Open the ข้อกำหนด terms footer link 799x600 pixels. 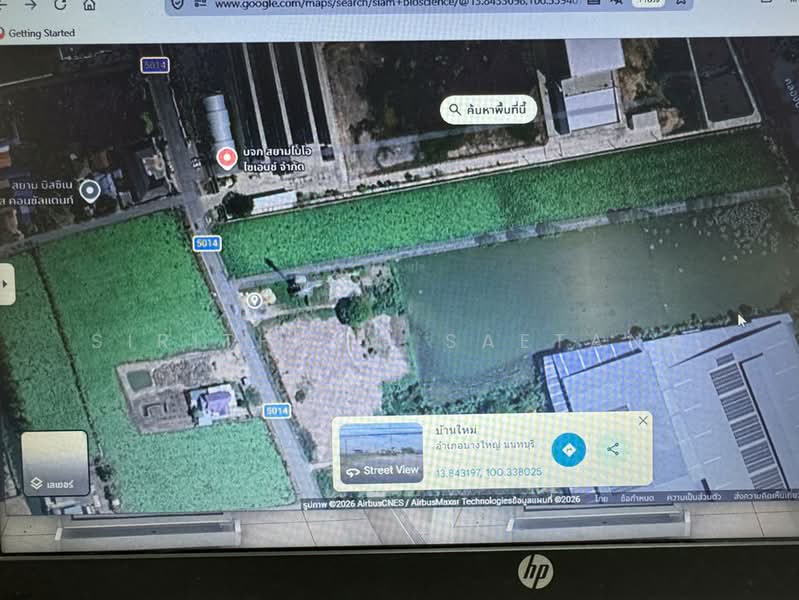click(x=637, y=498)
